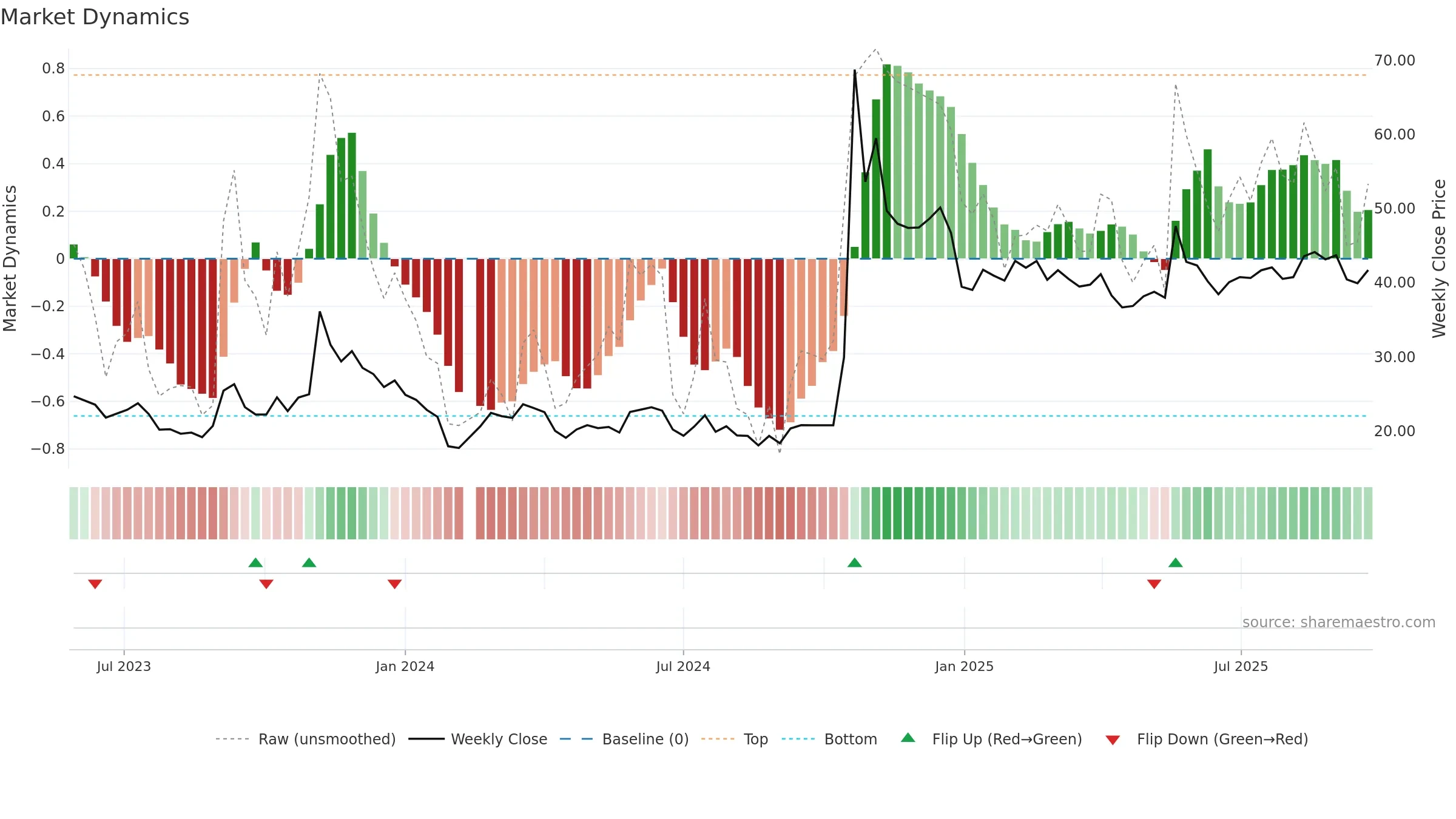Viewport: 1456px width, 819px height.
Task: Click the rightmost green flip-up marker before Jul 2025
Action: 1176,562
